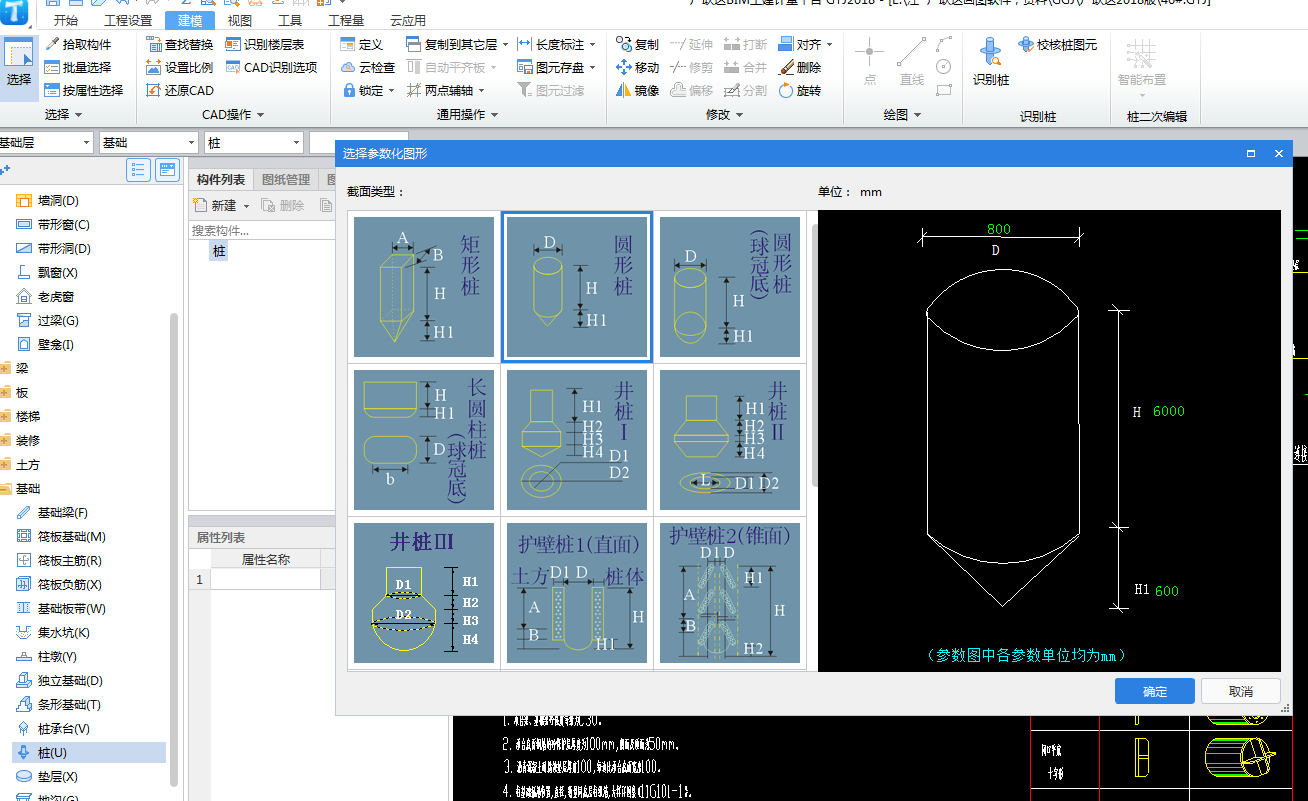
Task: Edit the D value 800 in preview
Action: pos(998,229)
